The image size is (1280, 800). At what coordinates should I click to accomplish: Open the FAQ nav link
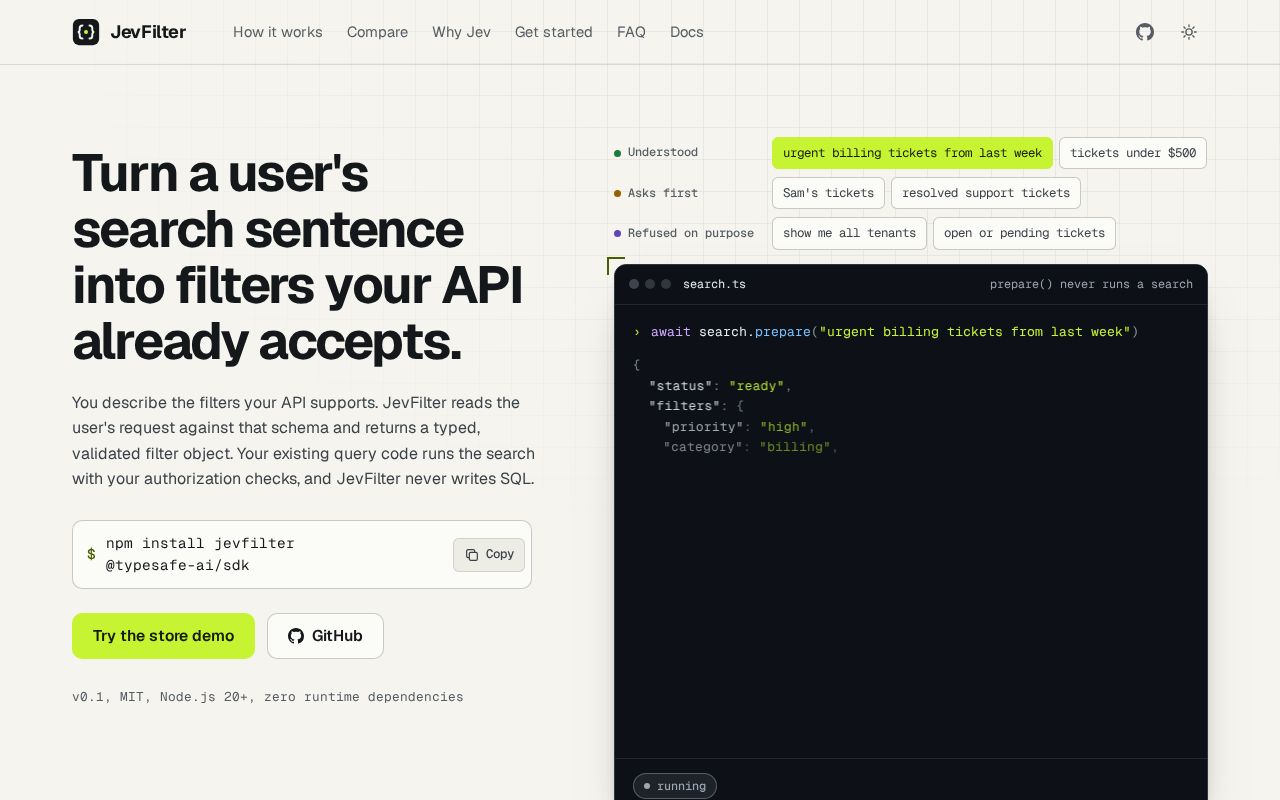pyautogui.click(x=631, y=32)
